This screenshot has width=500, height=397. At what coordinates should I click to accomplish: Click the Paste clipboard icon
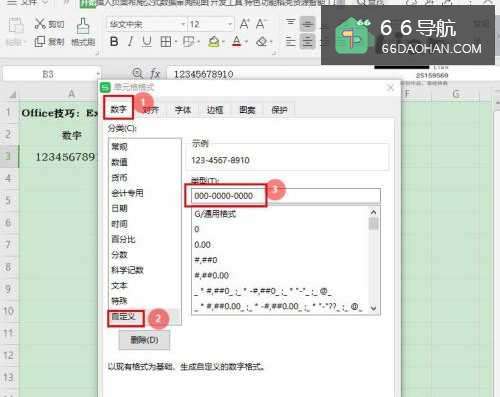16,26
